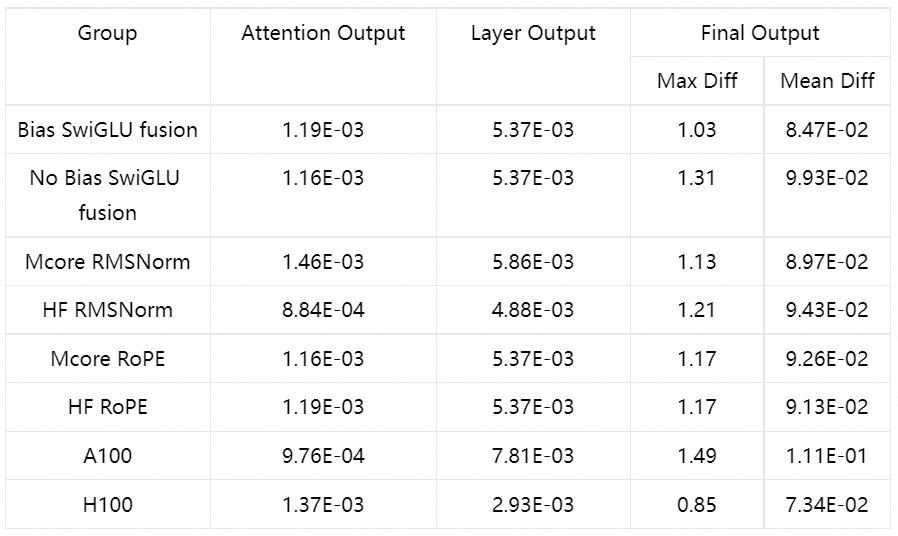Click the Layer Output column header
Screen dimensions: 898x536
(533, 33)
